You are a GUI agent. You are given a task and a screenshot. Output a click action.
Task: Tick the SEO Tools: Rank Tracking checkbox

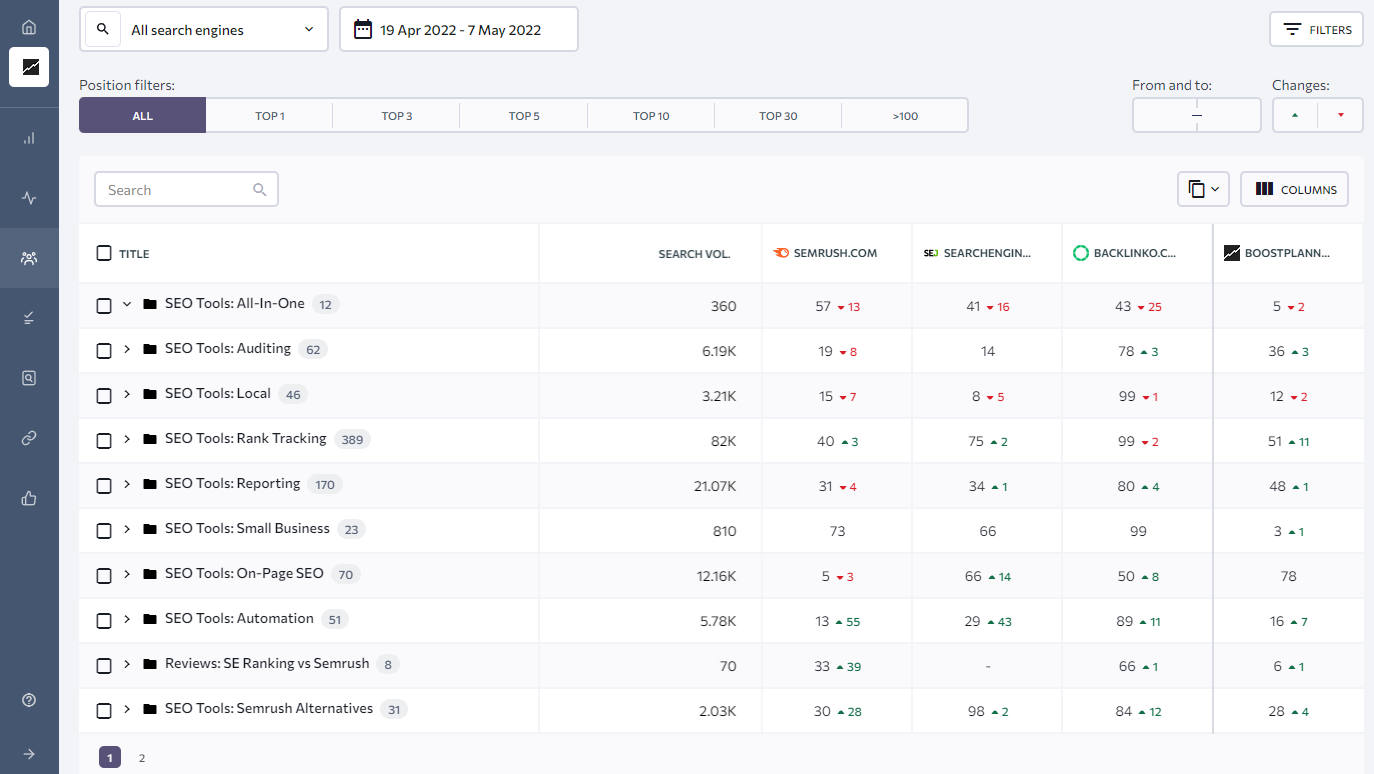[104, 441]
